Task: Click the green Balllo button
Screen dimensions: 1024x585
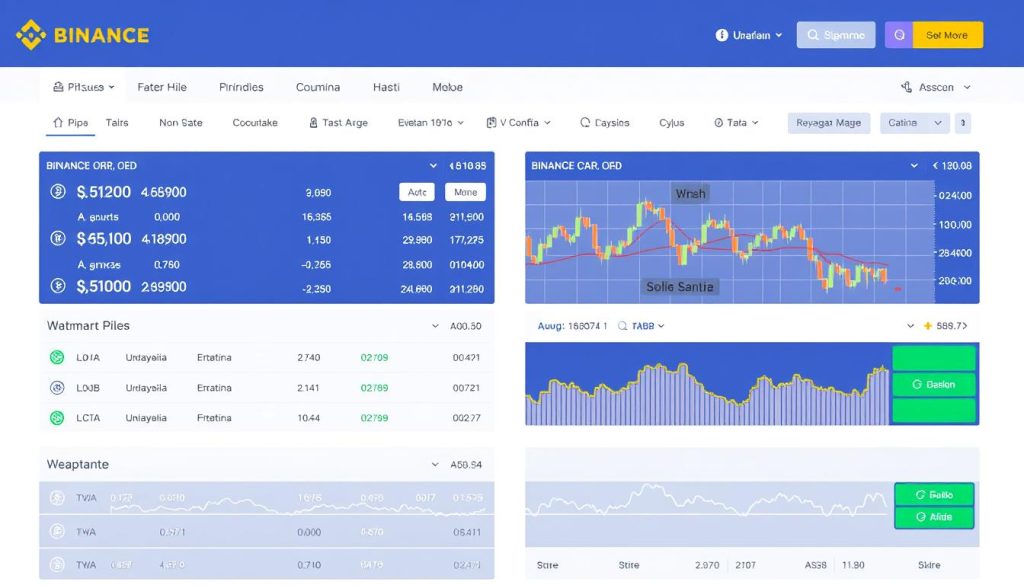Action: click(934, 495)
